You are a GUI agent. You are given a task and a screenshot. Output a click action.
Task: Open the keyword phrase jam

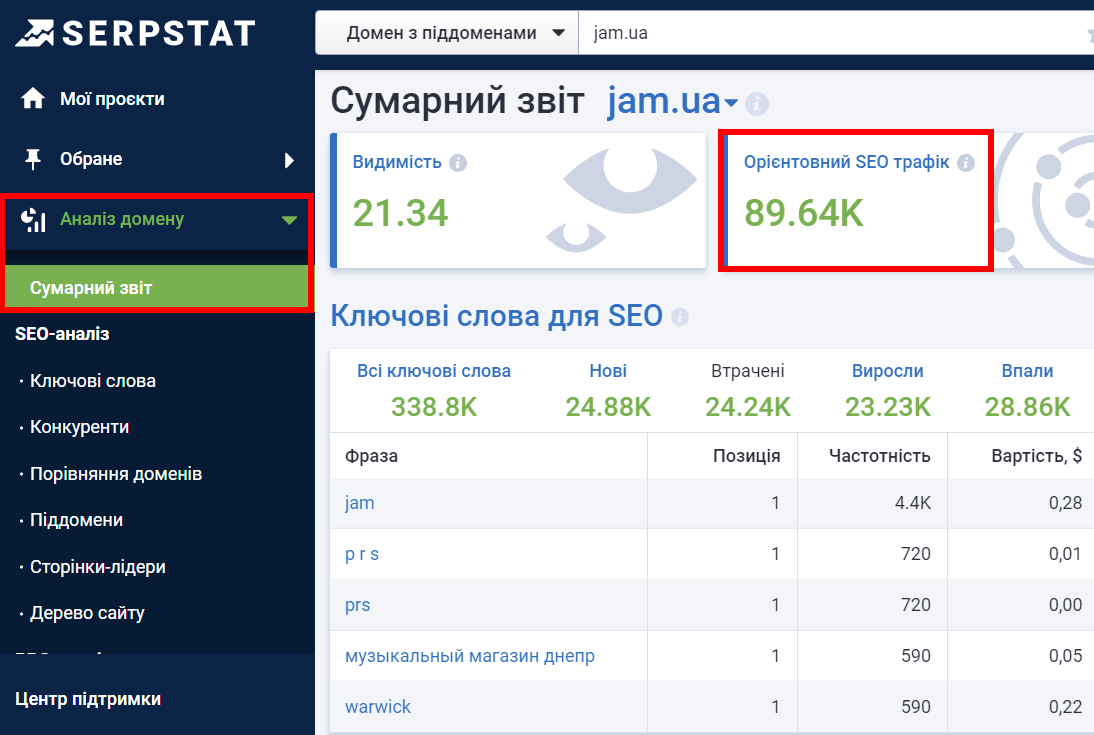tap(359, 503)
